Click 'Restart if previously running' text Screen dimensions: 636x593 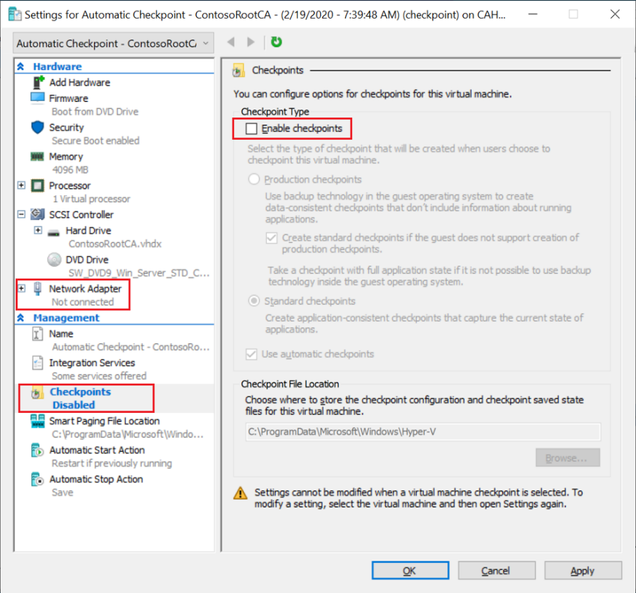(x=112, y=463)
